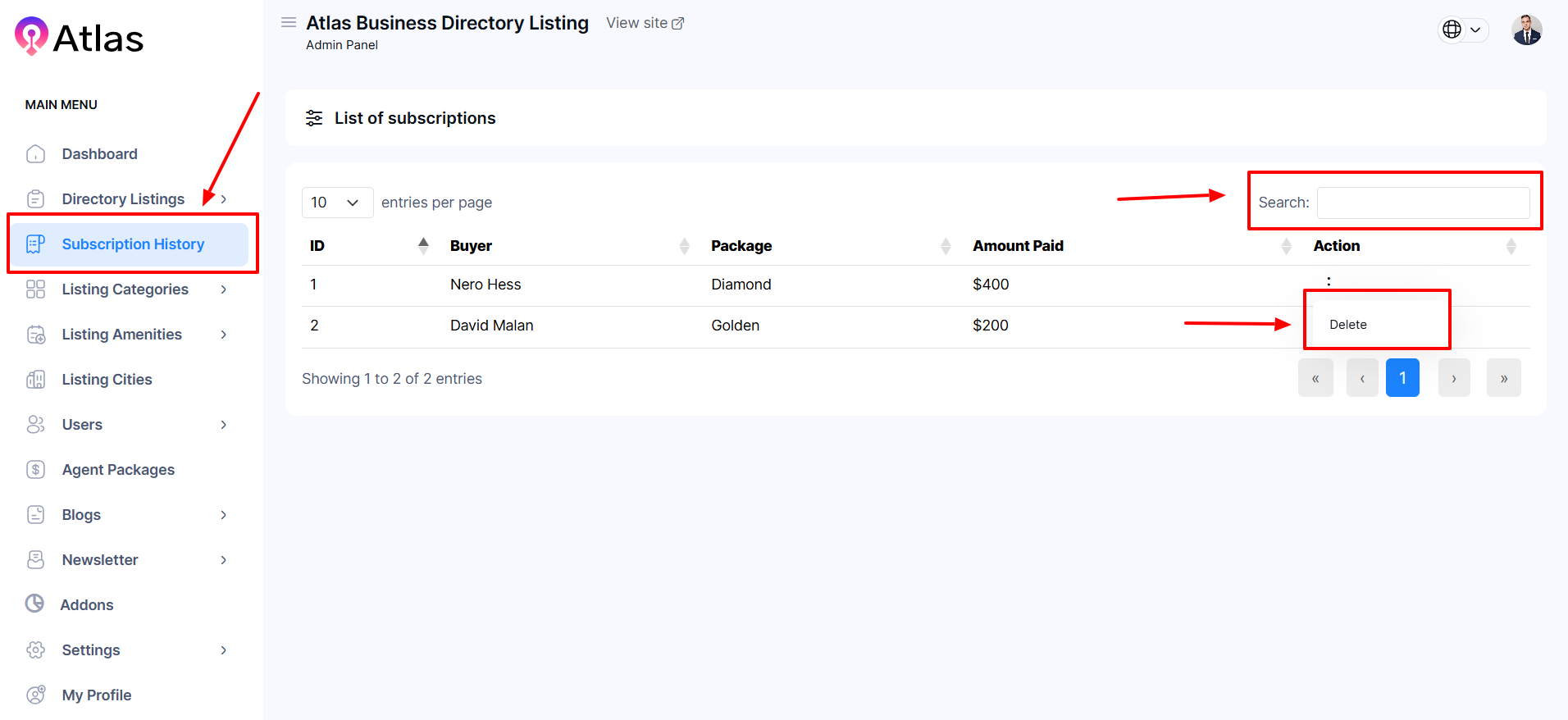Expand the Settings submenu chevron
Viewport: 1568px width, 720px height.
(x=223, y=650)
